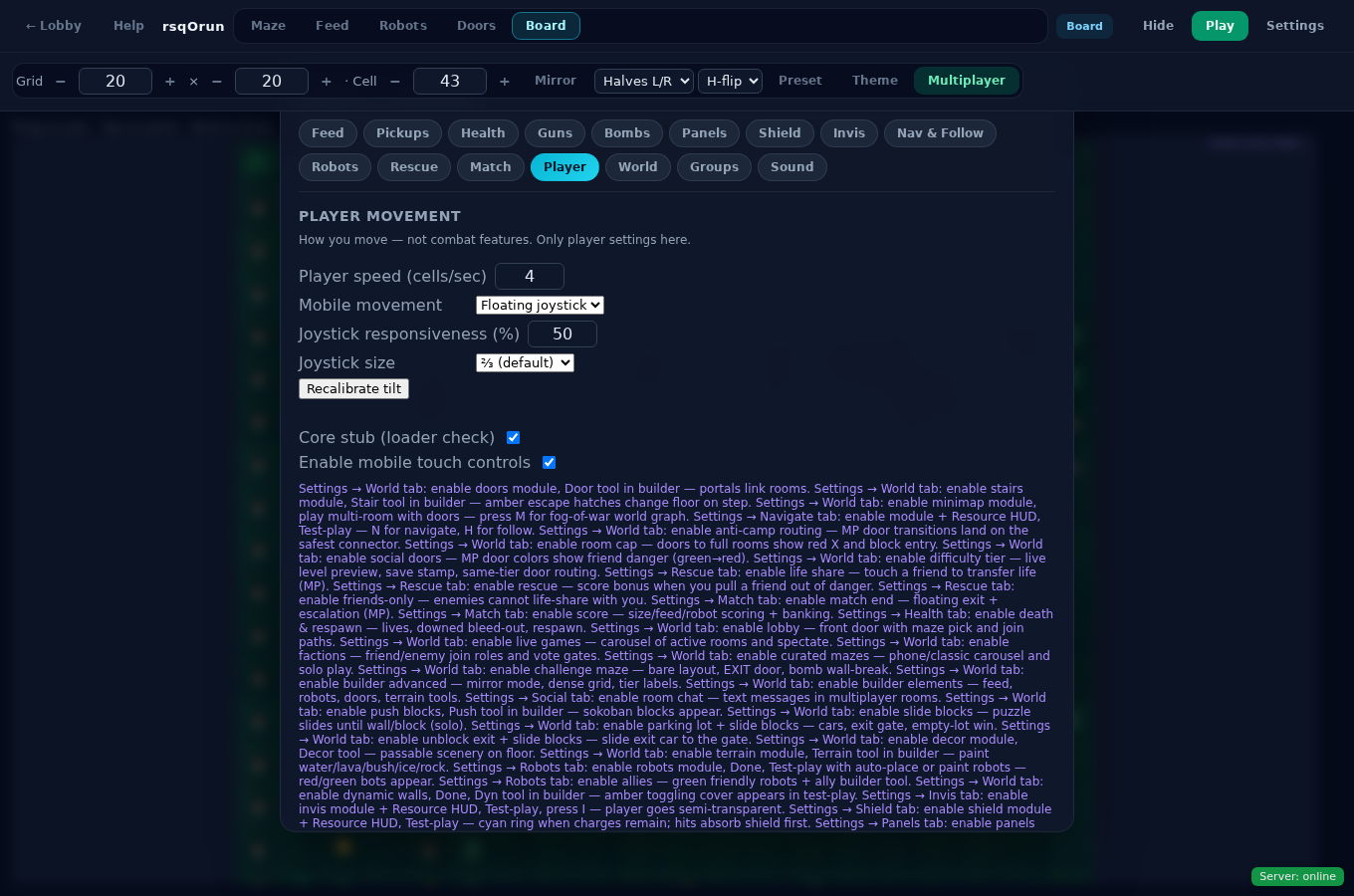Screen dimensions: 1354x896
Task: Select the Board tab in navigation
Action: [546, 26]
